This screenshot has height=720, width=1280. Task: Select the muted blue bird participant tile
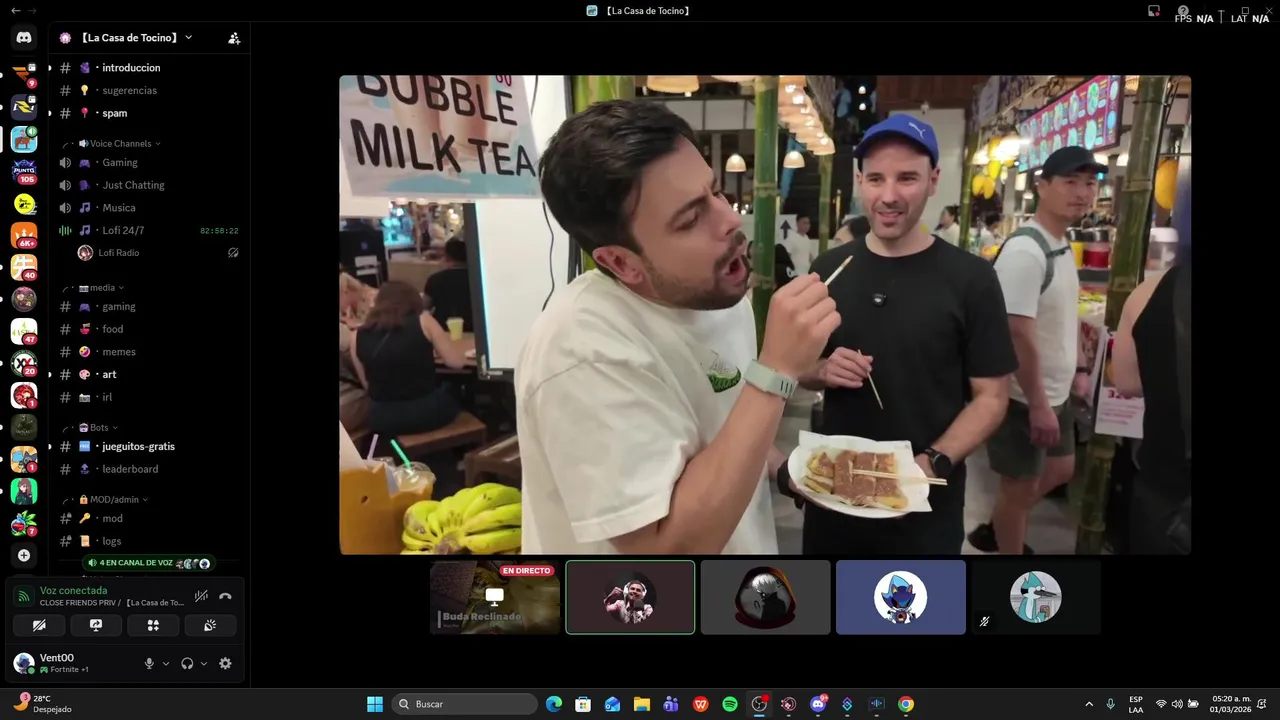click(1035, 597)
